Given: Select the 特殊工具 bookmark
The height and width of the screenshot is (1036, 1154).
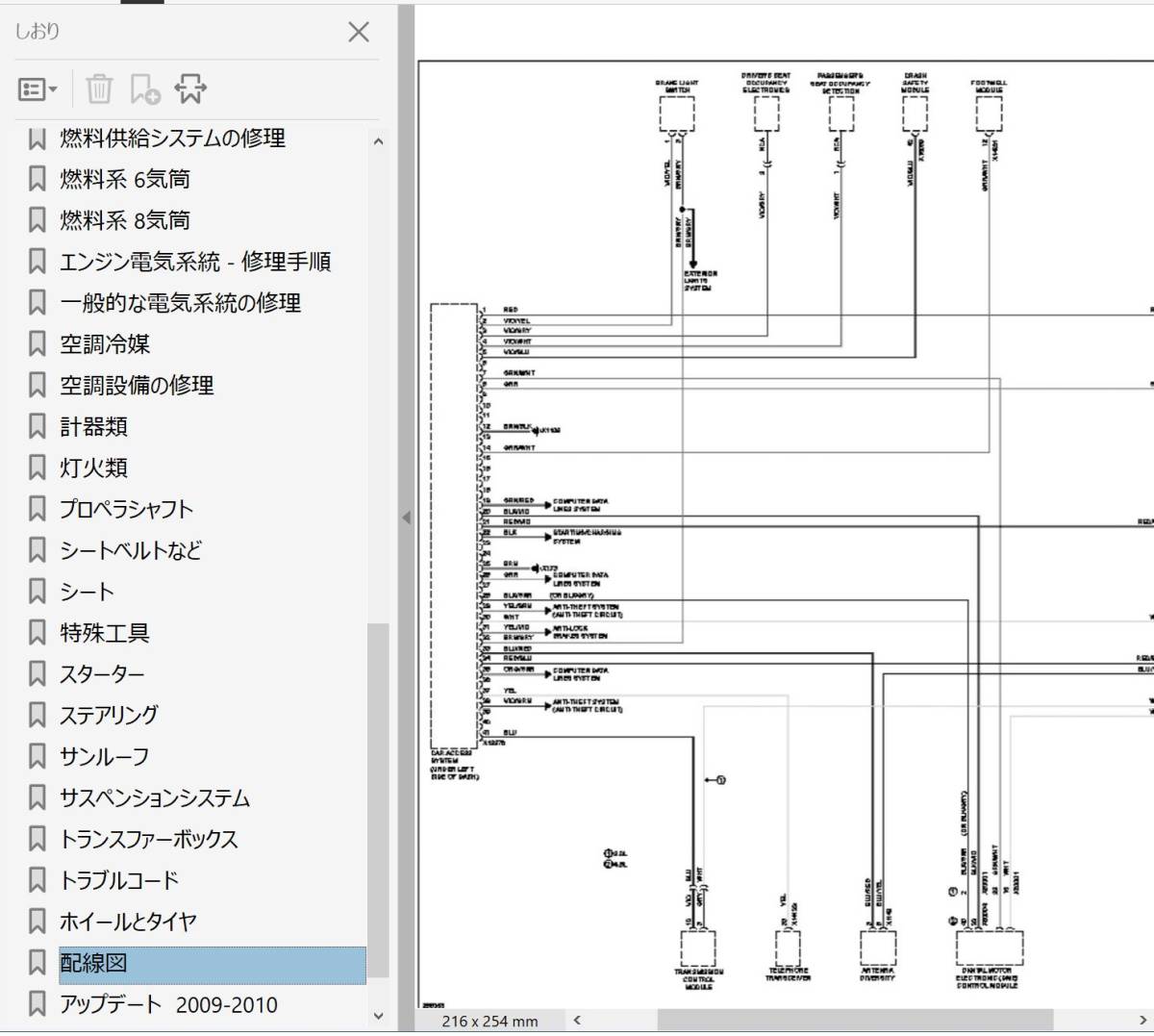Looking at the screenshot, I should [x=105, y=633].
